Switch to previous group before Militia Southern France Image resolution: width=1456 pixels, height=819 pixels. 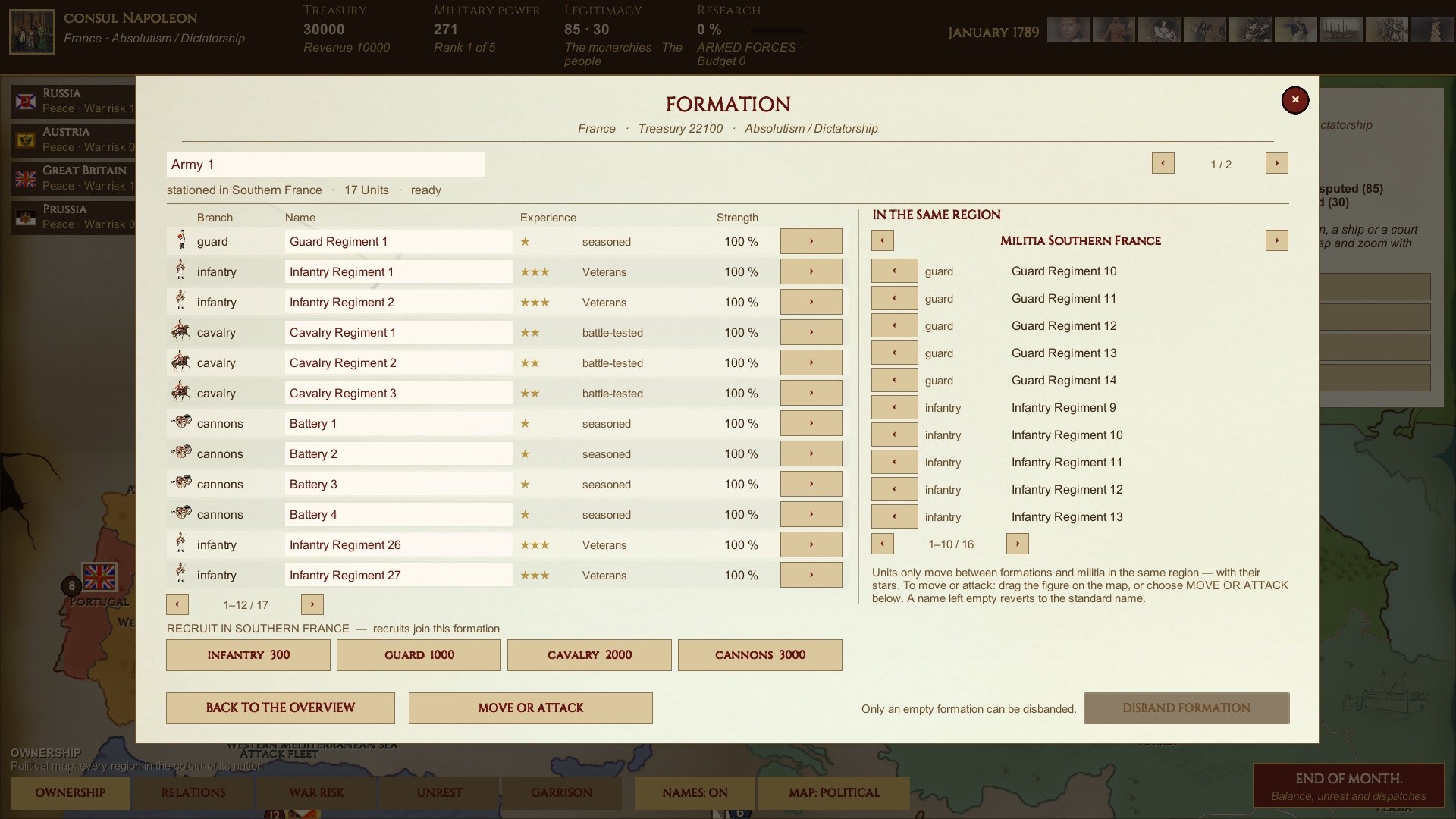point(882,240)
